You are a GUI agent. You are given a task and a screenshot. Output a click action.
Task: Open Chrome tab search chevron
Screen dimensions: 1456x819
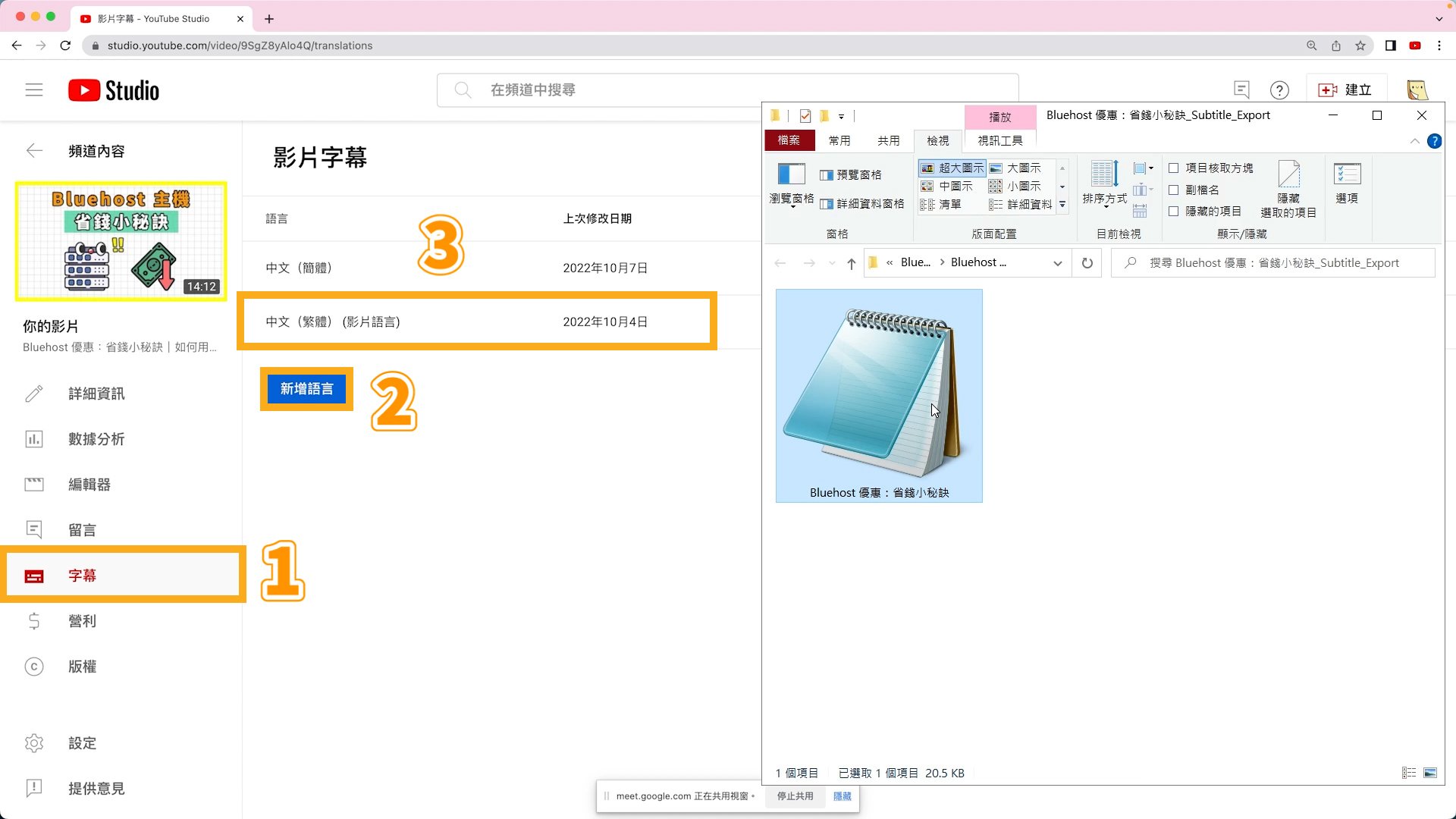(1439, 18)
